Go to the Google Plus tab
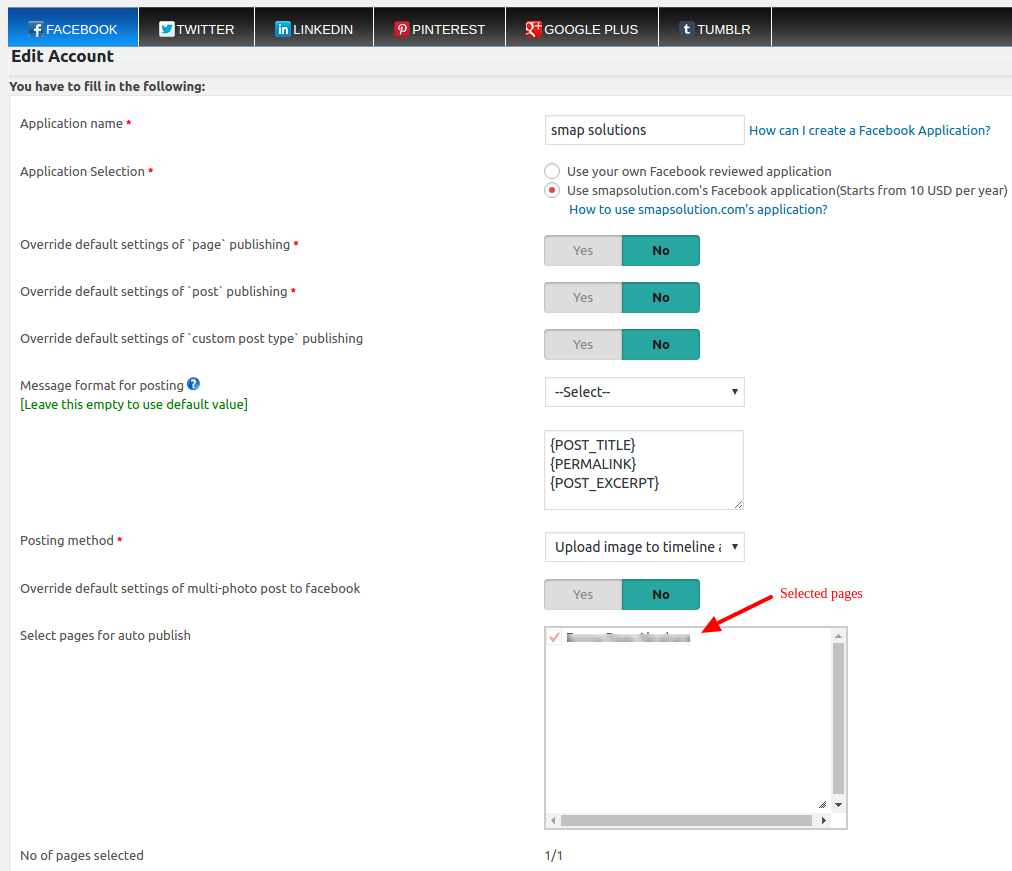The image size is (1012, 871). pos(582,27)
